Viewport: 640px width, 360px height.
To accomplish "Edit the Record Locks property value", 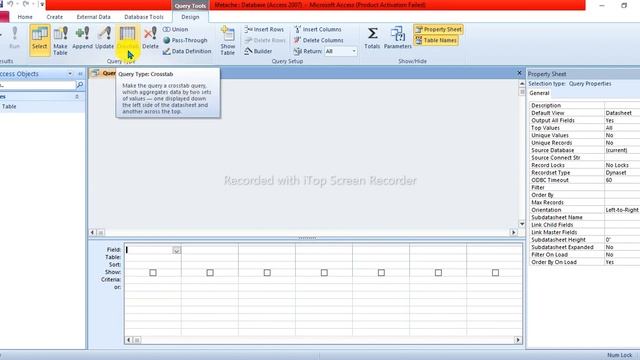I will [x=622, y=165].
